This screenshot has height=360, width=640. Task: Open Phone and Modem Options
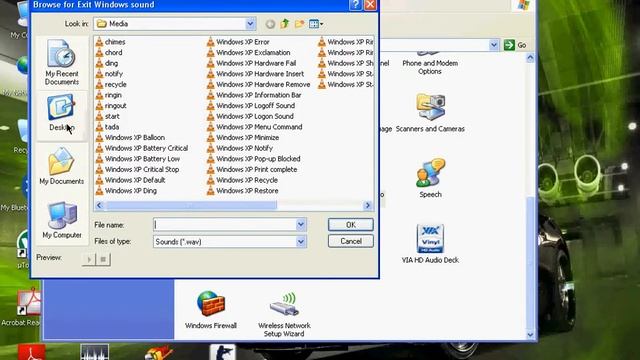click(430, 64)
